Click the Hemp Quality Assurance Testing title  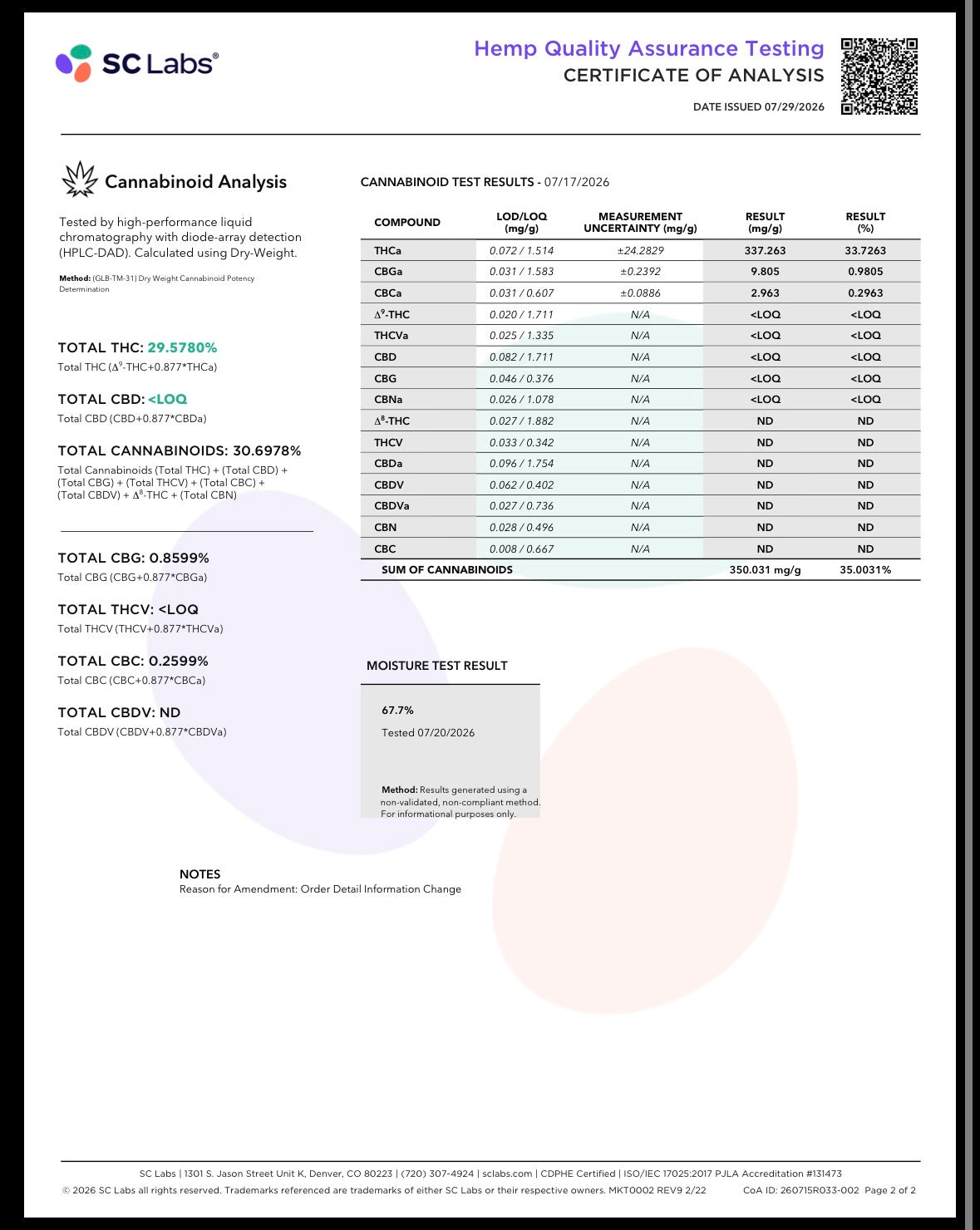coord(648,48)
